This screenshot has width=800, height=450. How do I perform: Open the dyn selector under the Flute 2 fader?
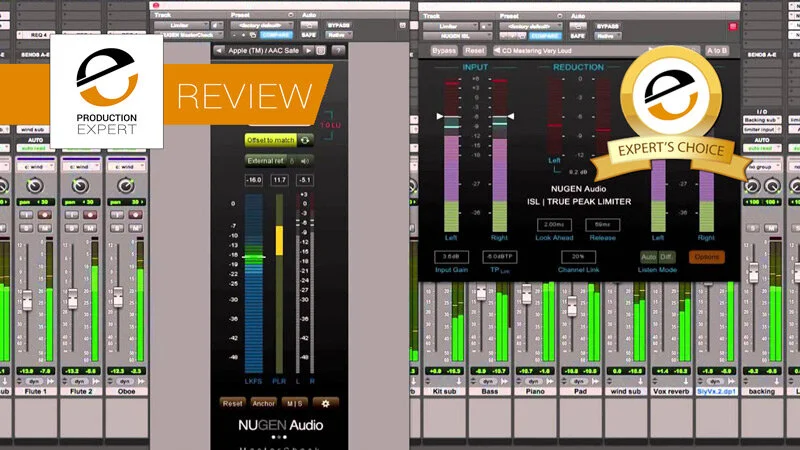(80, 381)
